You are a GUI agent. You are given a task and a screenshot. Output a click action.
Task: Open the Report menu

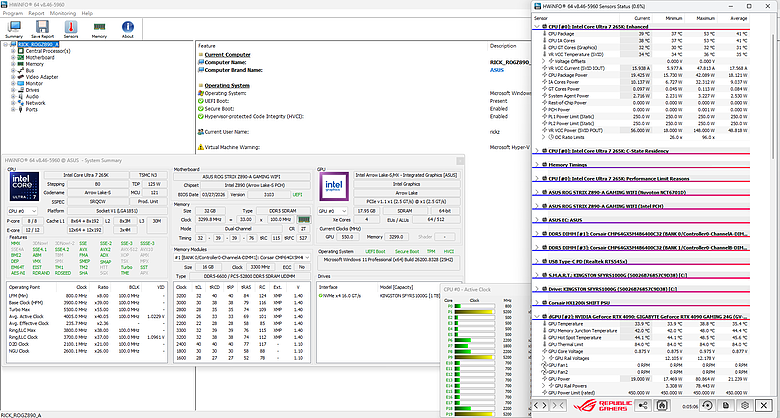coord(36,13)
